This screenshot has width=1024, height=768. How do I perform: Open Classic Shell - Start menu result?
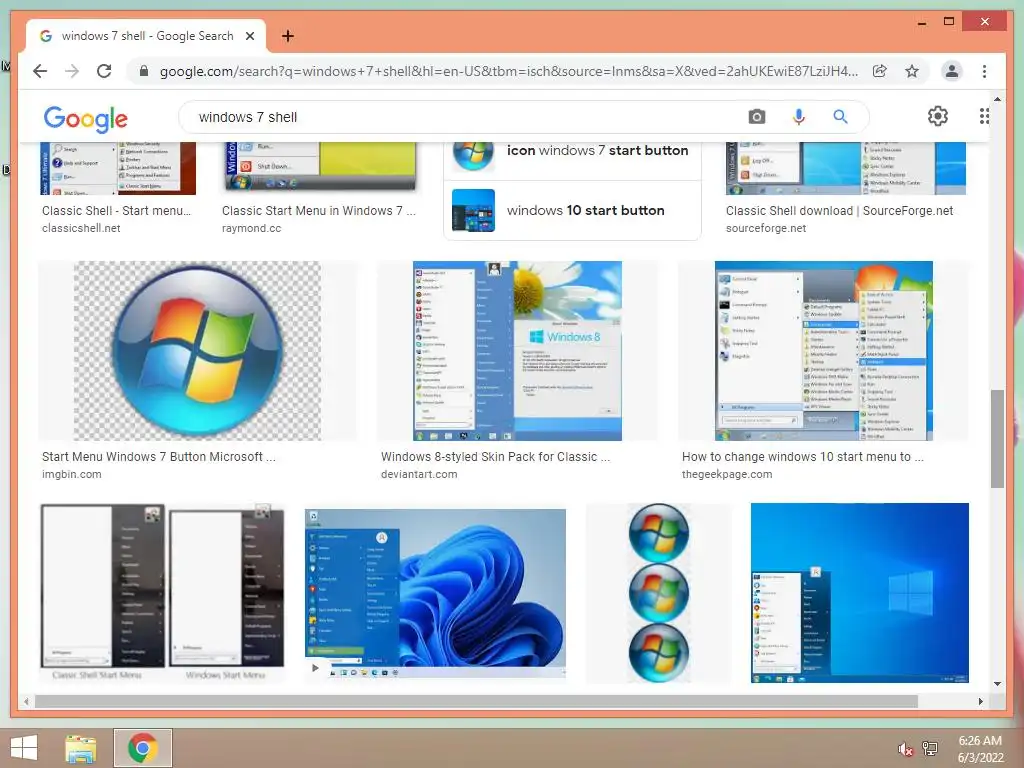116,210
